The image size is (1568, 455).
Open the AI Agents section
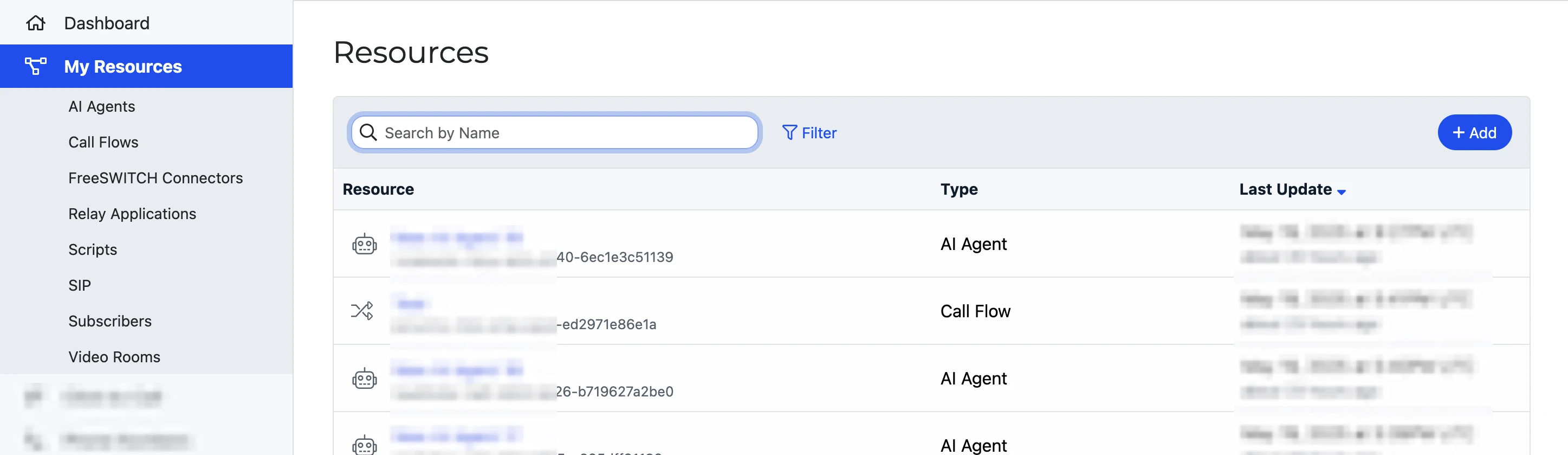101,106
